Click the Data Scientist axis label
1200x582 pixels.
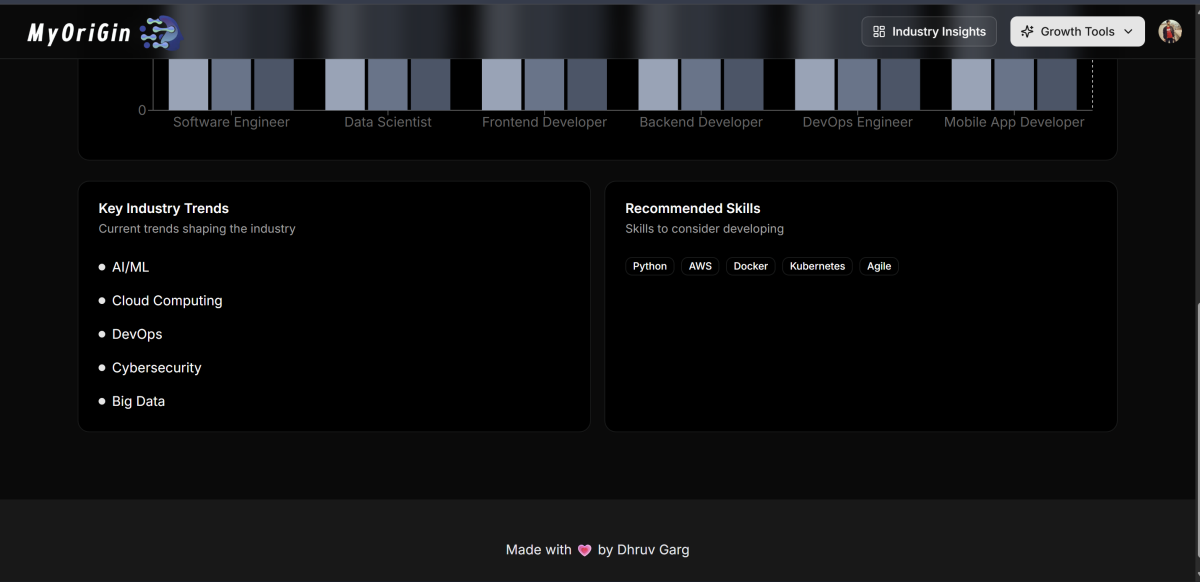click(x=388, y=122)
